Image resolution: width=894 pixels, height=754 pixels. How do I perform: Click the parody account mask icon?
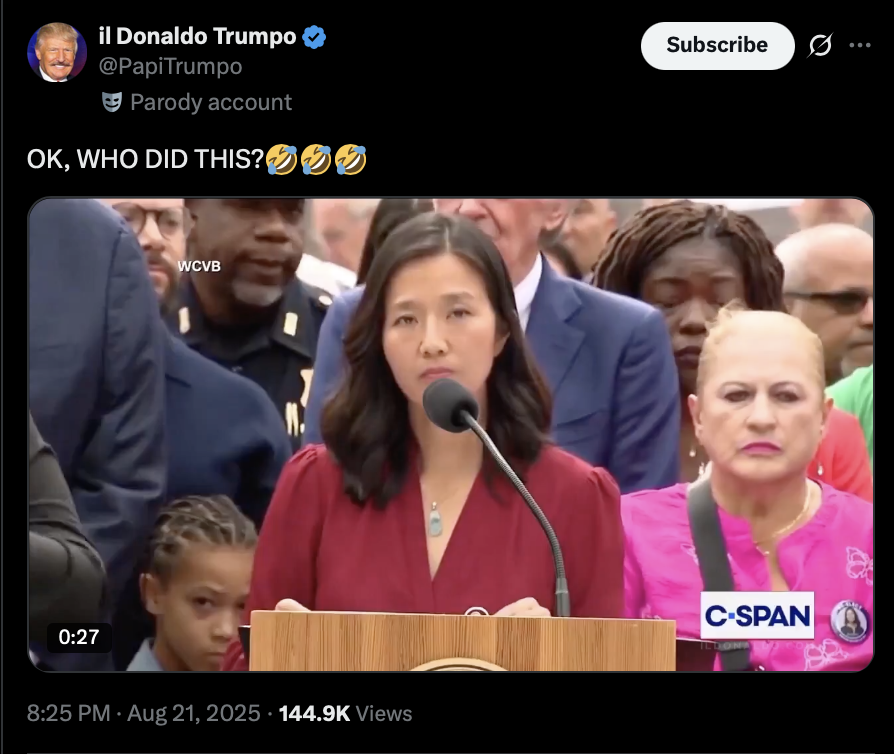tap(112, 102)
